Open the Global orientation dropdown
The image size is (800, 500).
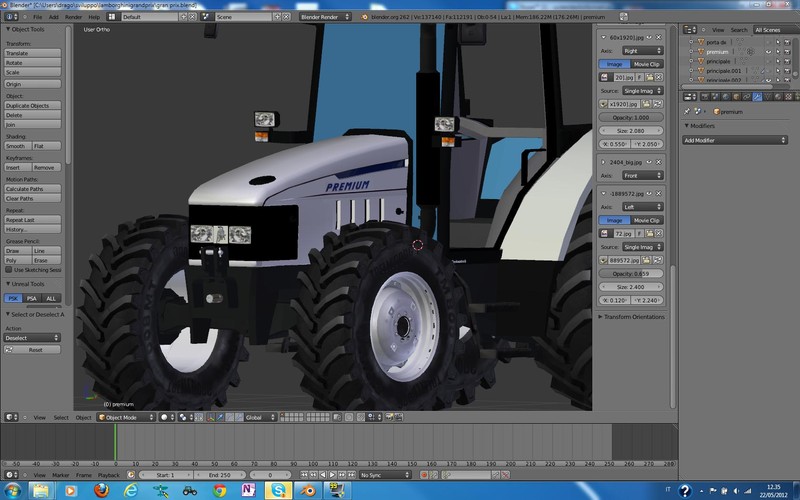pos(260,417)
